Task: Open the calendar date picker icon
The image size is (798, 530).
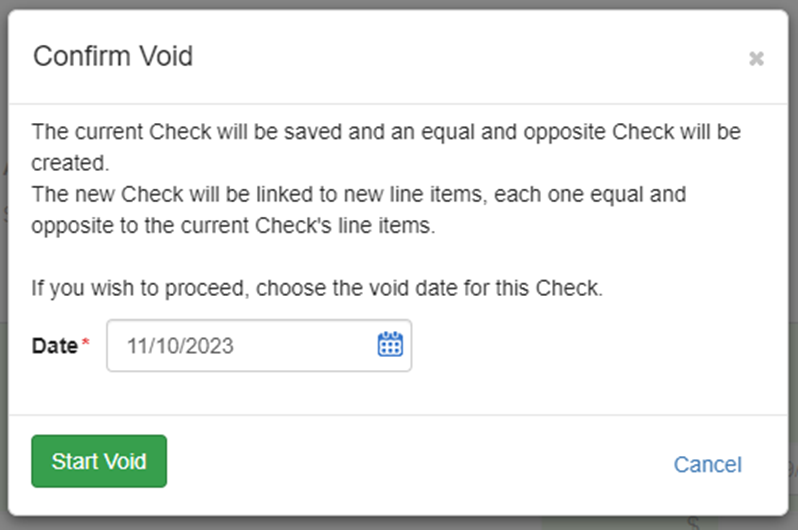Action: pos(390,344)
